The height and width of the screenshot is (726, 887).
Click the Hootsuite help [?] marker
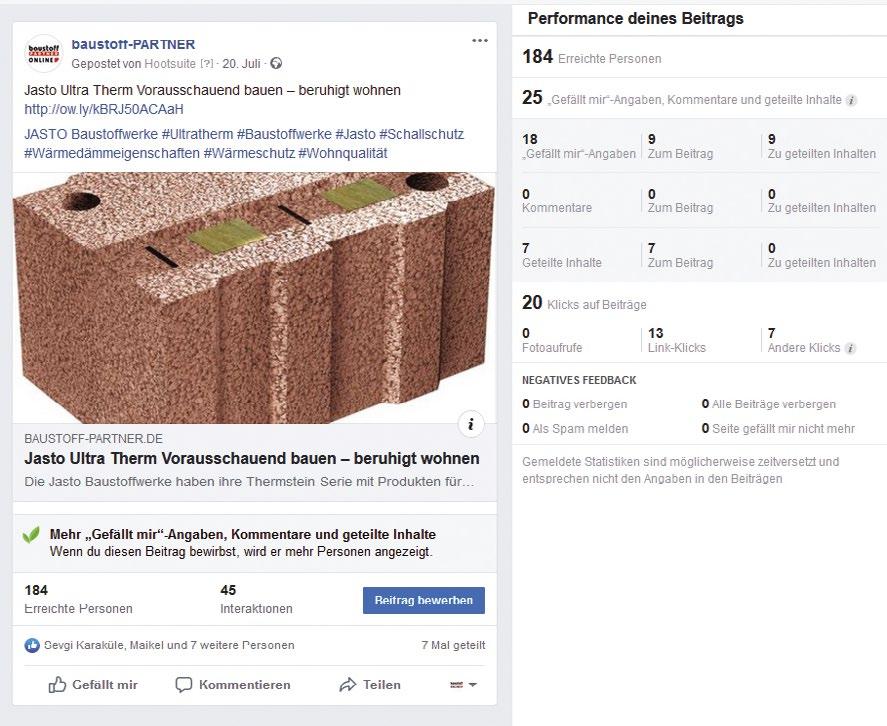point(206,64)
